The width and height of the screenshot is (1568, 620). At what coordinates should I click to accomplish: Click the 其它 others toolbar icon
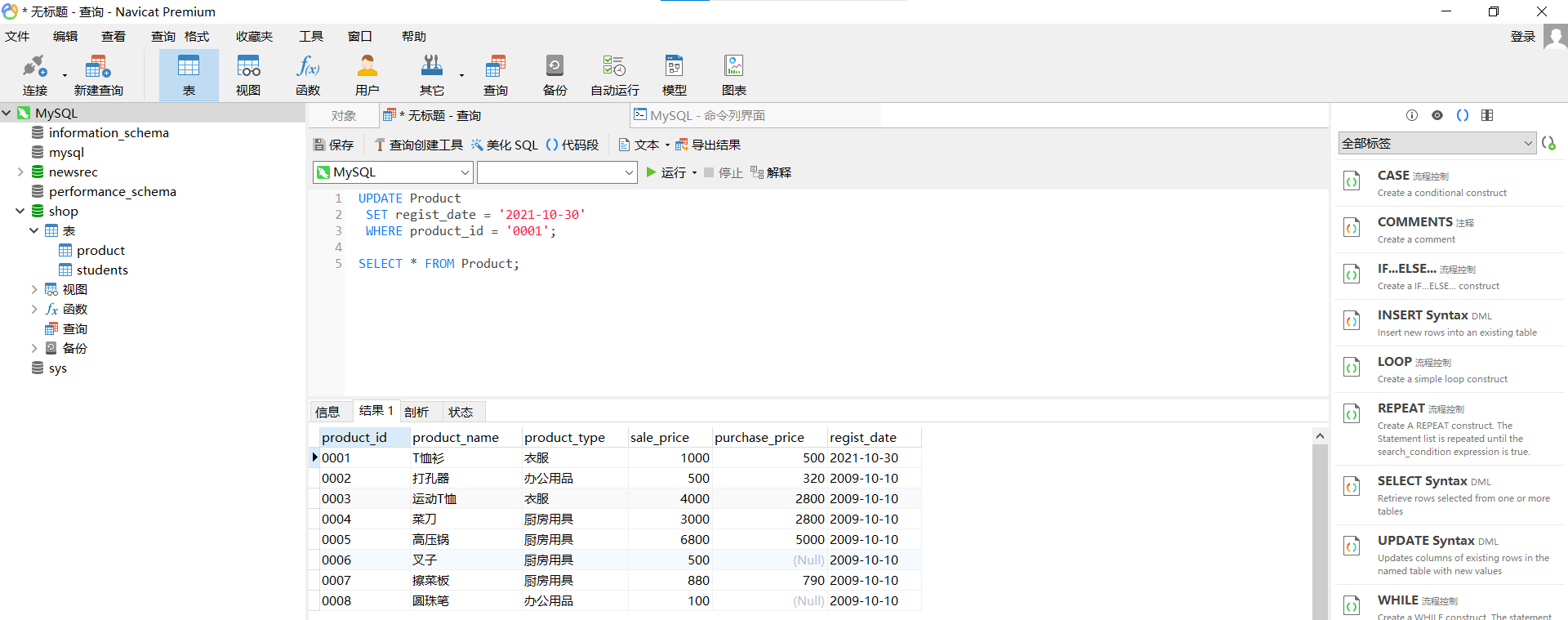click(x=432, y=75)
